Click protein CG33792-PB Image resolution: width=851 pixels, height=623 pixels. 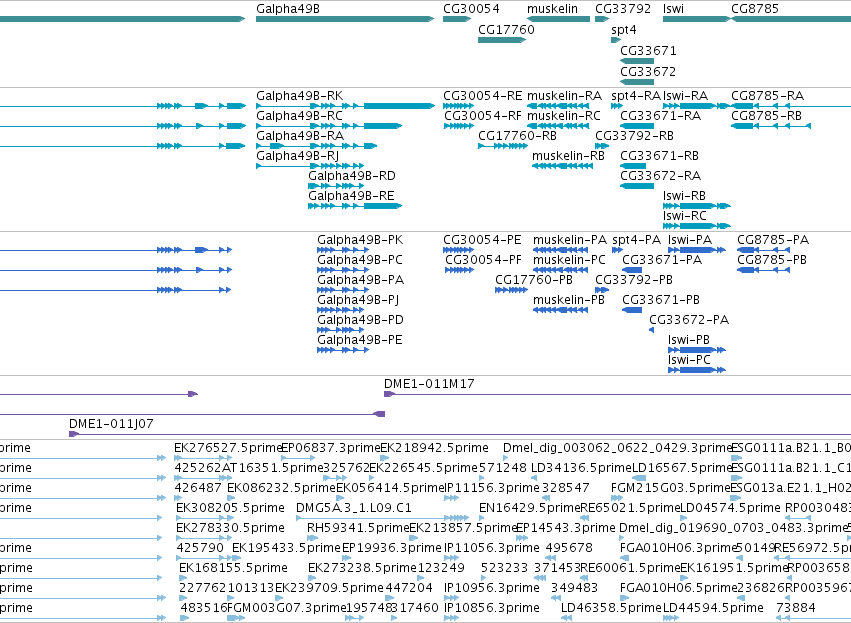coord(634,280)
